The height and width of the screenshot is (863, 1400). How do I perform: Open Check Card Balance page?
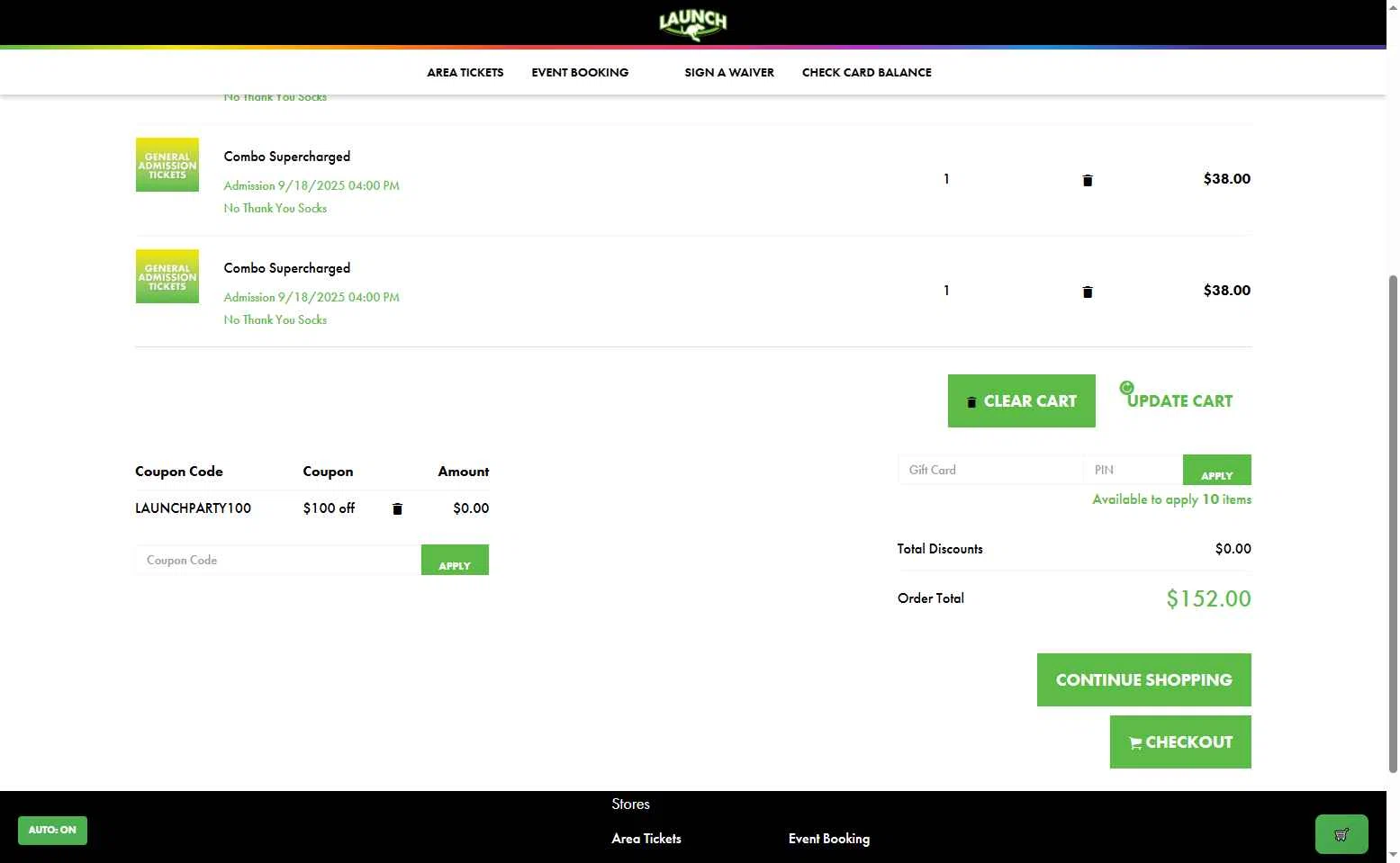tap(866, 73)
